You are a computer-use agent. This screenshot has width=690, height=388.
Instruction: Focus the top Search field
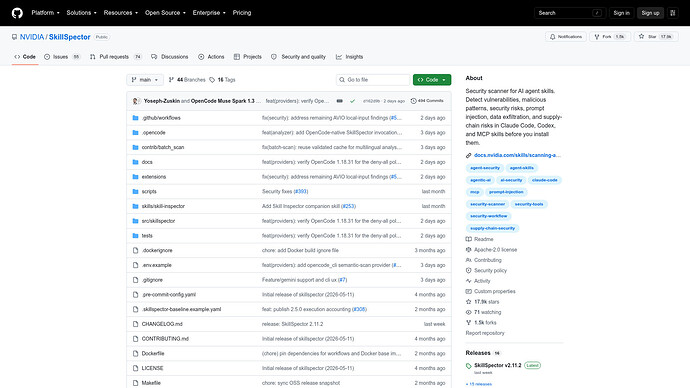pos(570,13)
